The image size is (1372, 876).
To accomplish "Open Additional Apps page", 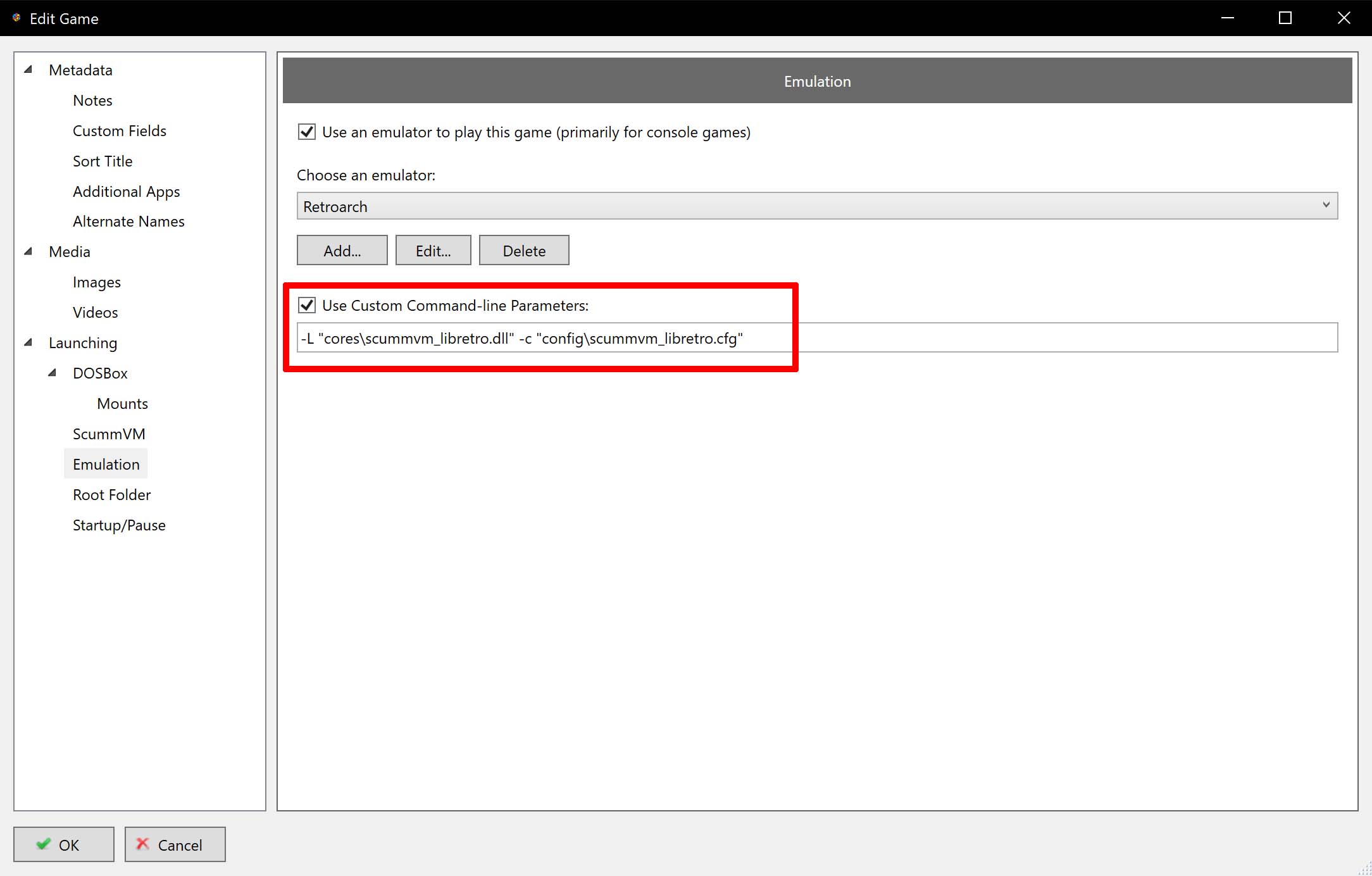I will pos(126,191).
